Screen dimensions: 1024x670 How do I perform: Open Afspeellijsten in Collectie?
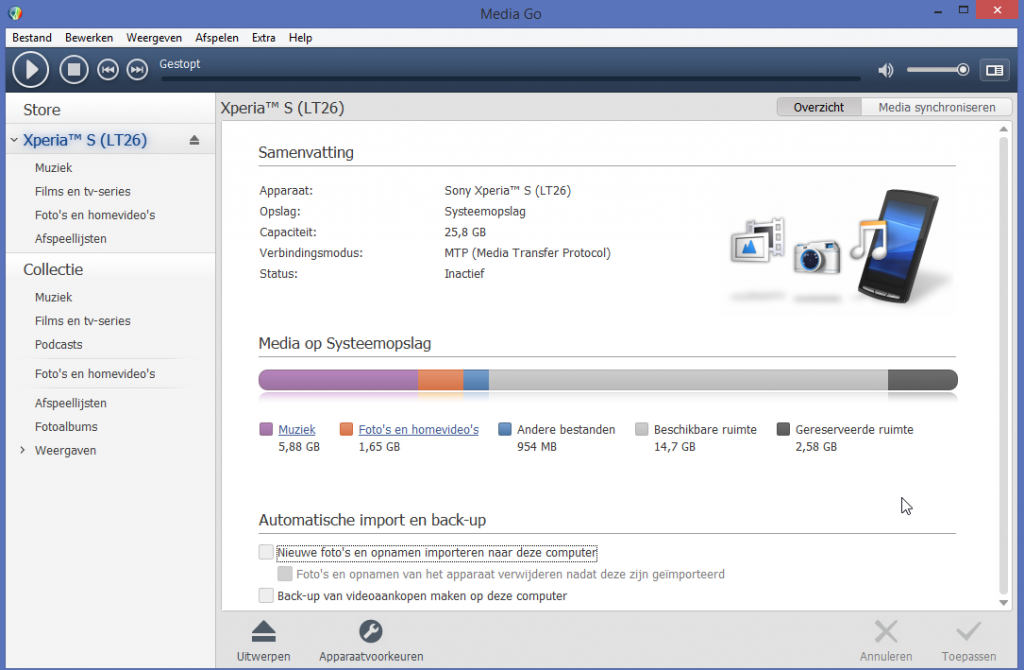pyautogui.click(x=71, y=403)
